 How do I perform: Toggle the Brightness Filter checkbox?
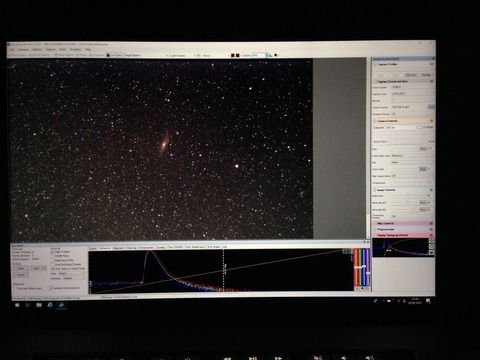[x=52, y=260]
